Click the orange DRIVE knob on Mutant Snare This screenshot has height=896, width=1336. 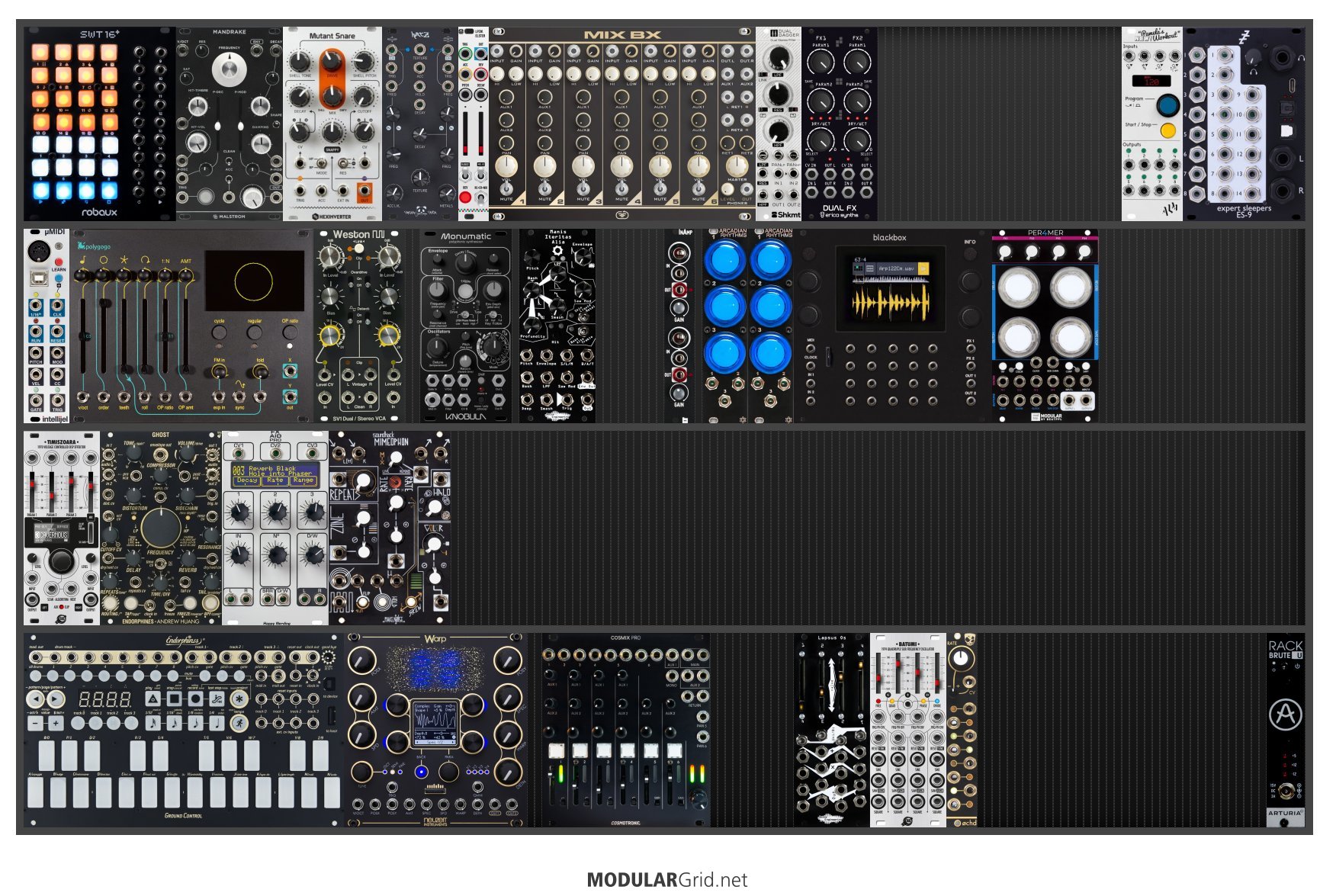coord(332,62)
